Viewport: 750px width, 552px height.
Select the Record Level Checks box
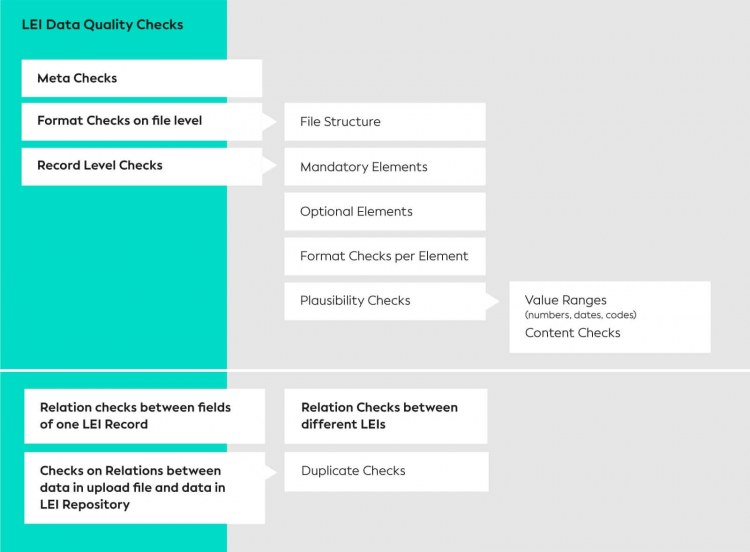pyautogui.click(x=141, y=166)
